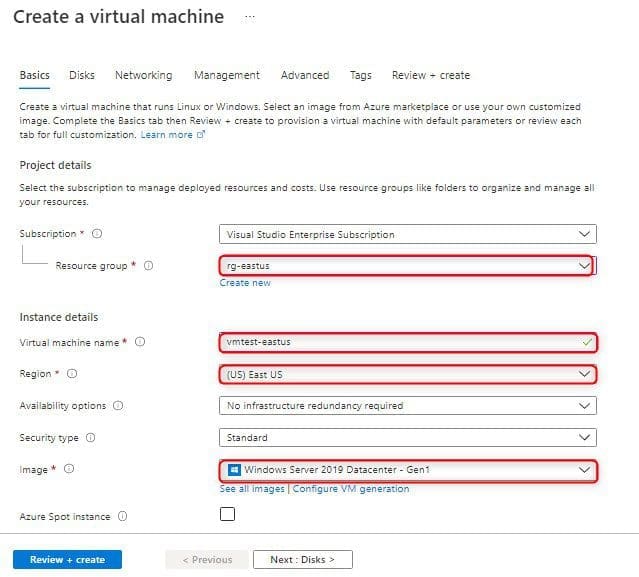Viewport: 639px width, 577px height.
Task: Click the Azure Spot instance label
Action: coord(65,517)
